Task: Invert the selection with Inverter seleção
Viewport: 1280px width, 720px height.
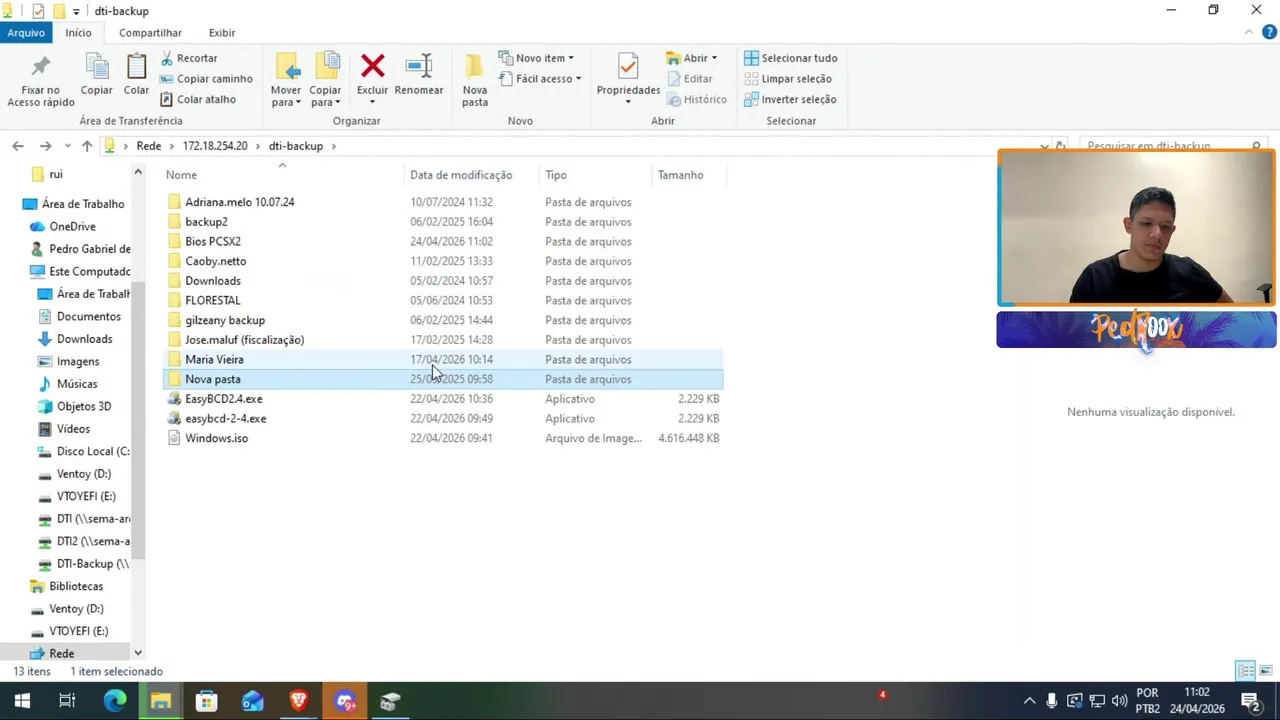Action: [790, 99]
